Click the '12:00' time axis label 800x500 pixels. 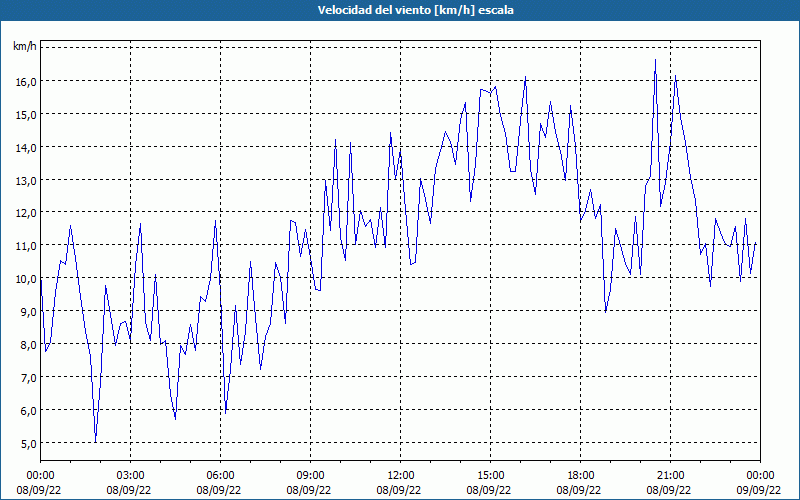coord(401,476)
